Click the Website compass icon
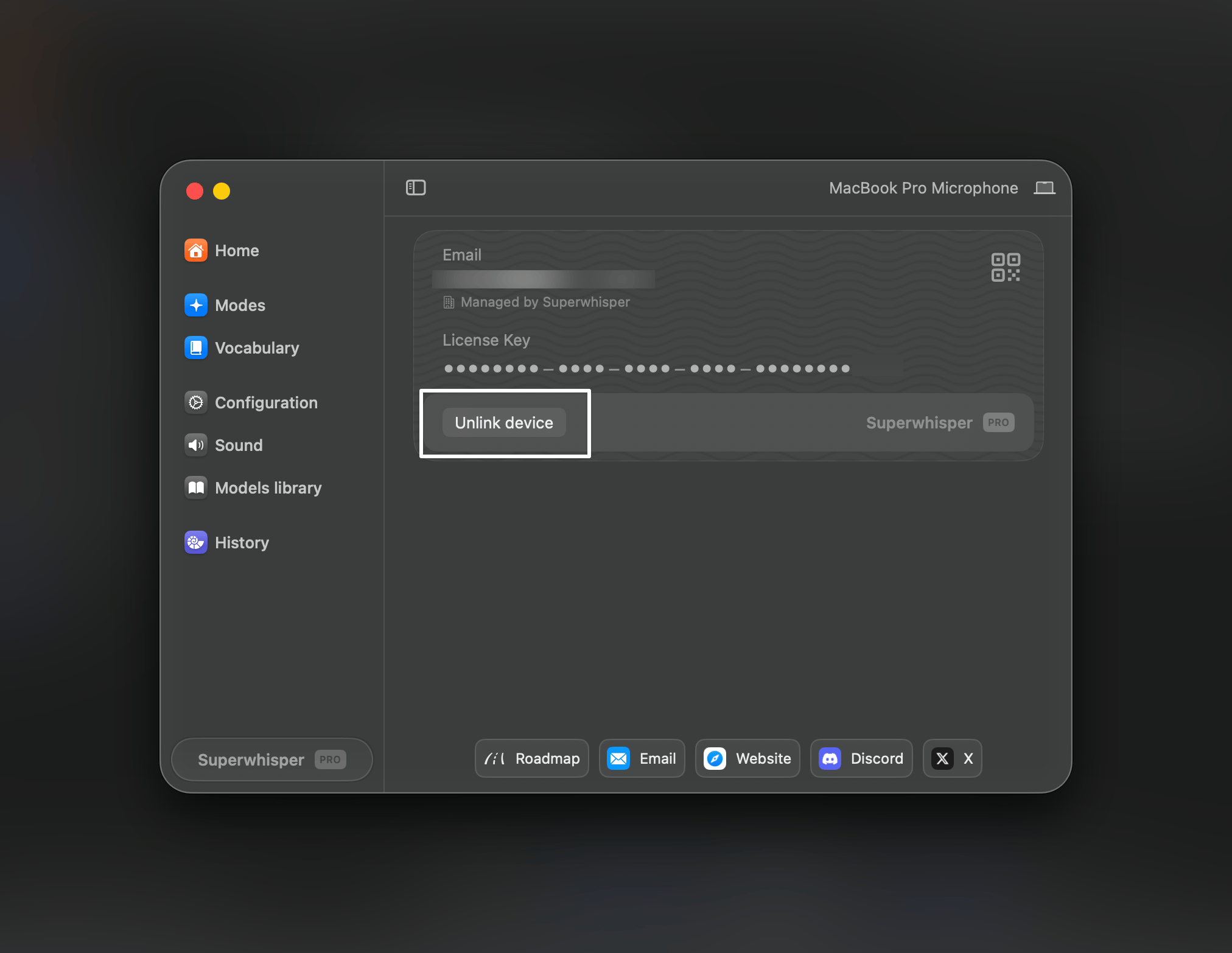Screen dimensions: 1232x953 pyautogui.click(x=715, y=758)
